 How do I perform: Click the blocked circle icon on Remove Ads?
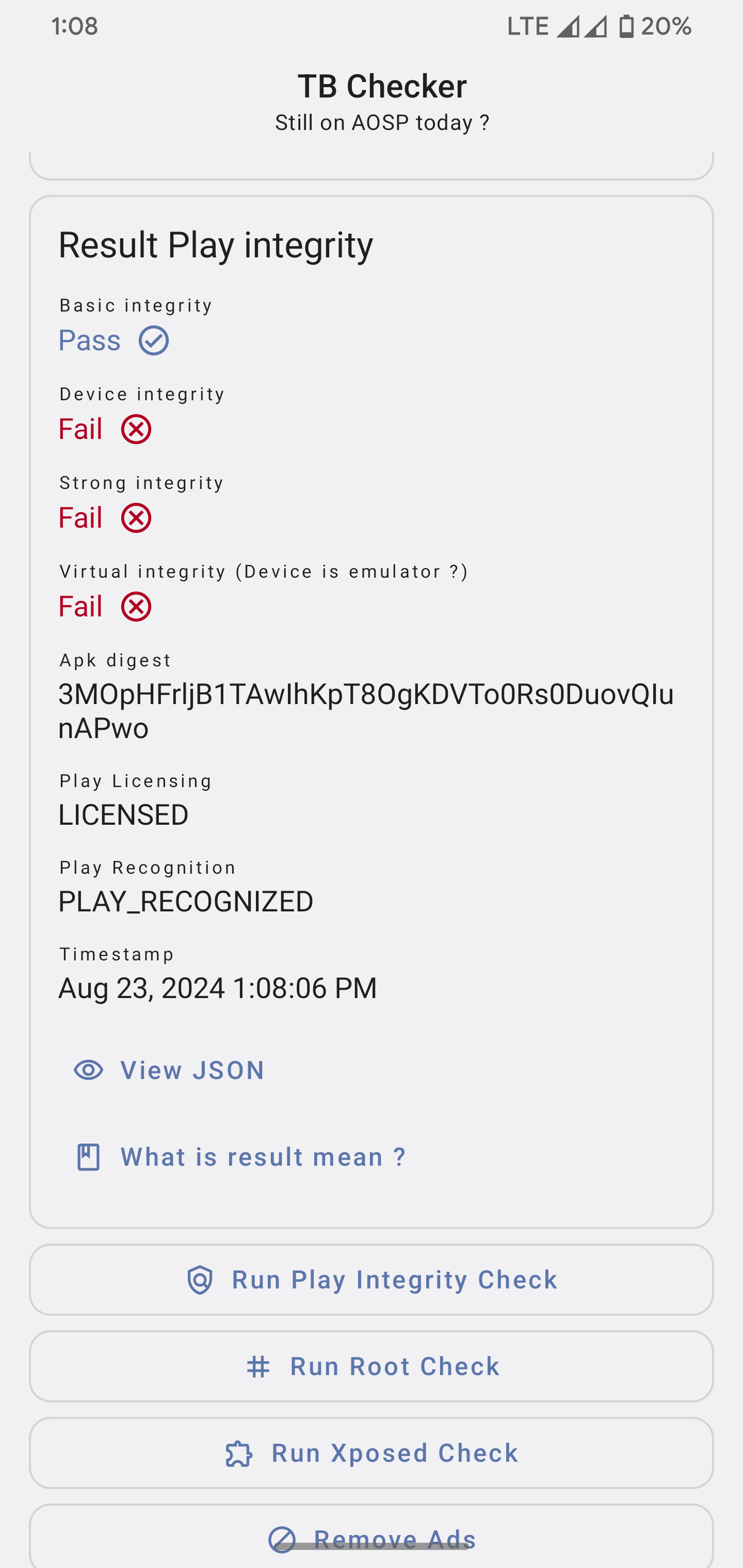tap(282, 1540)
